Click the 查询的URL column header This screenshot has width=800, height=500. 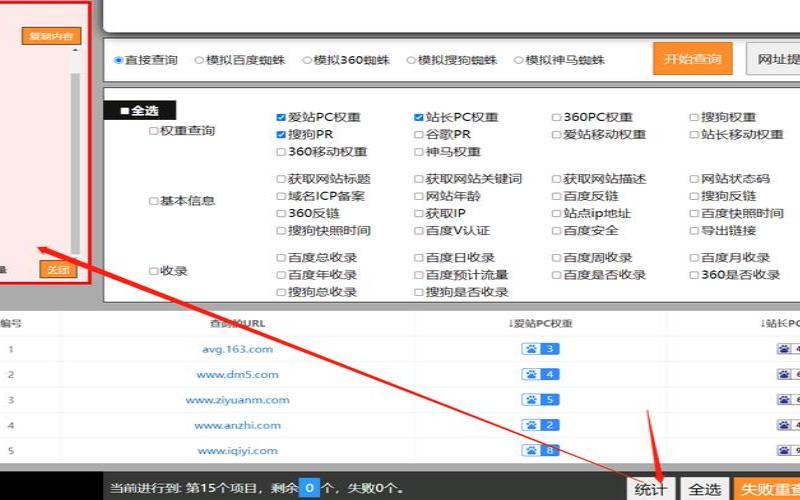tap(237, 323)
